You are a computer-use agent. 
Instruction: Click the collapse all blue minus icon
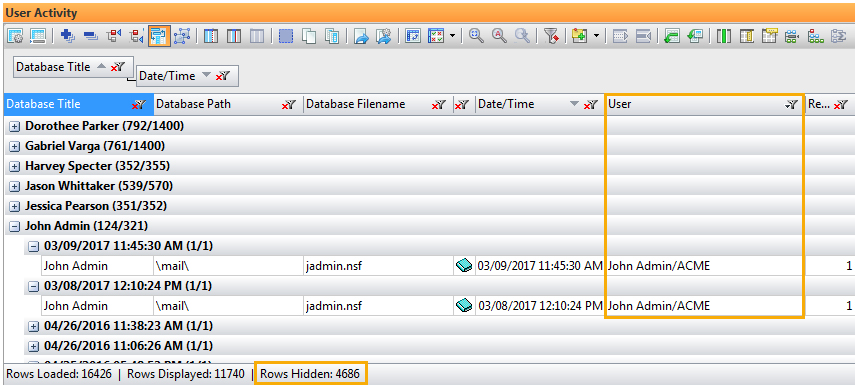(91, 36)
